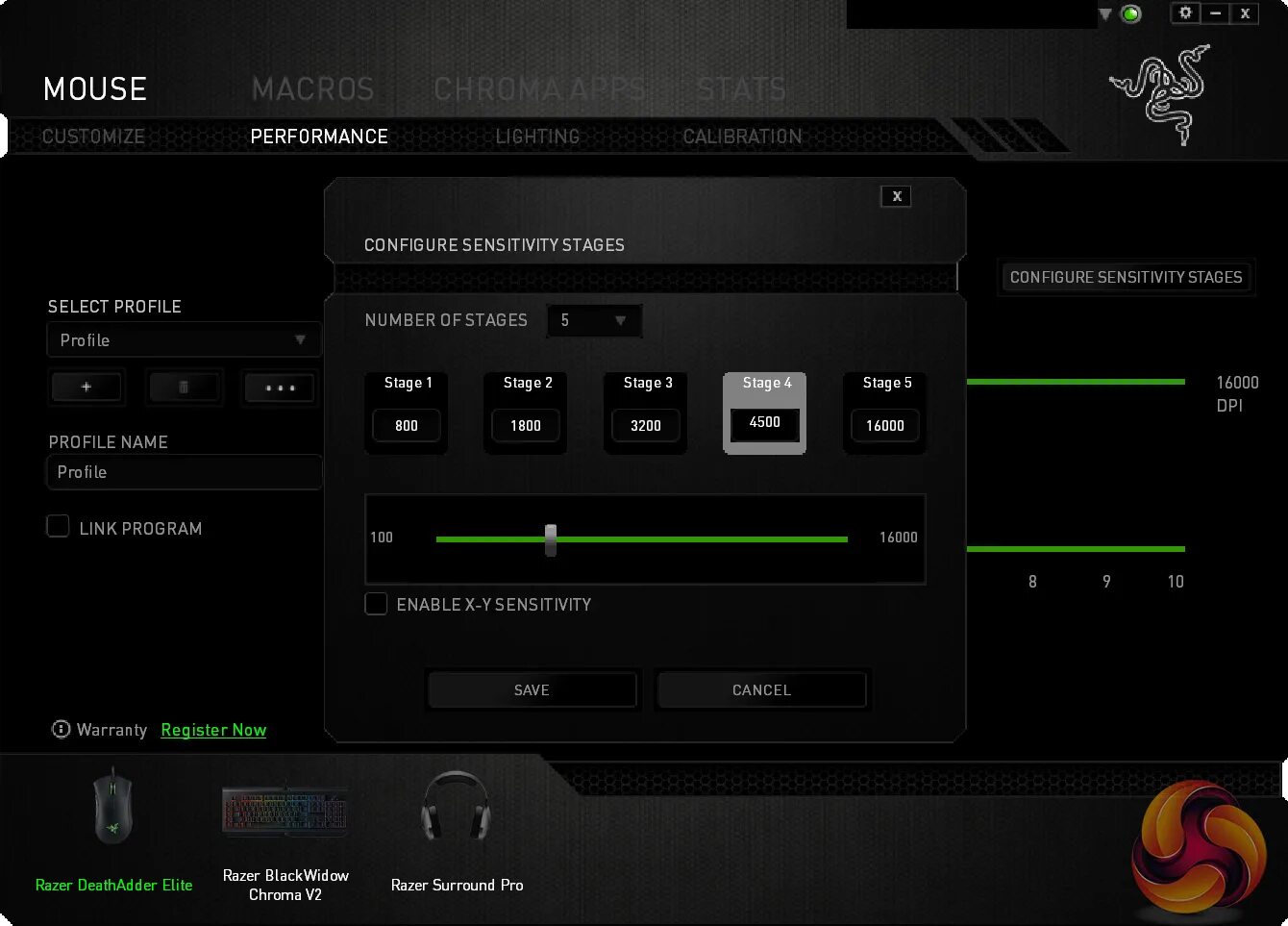Close the Configure Sensitivity Stages dialog

[x=897, y=196]
